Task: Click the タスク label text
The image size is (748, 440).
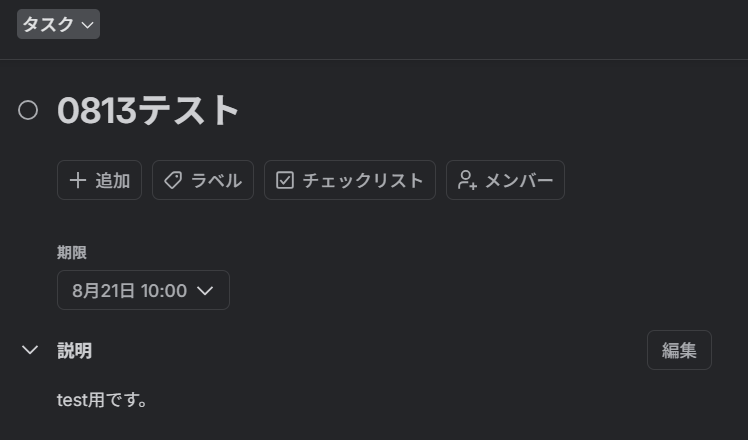Action: (x=48, y=24)
